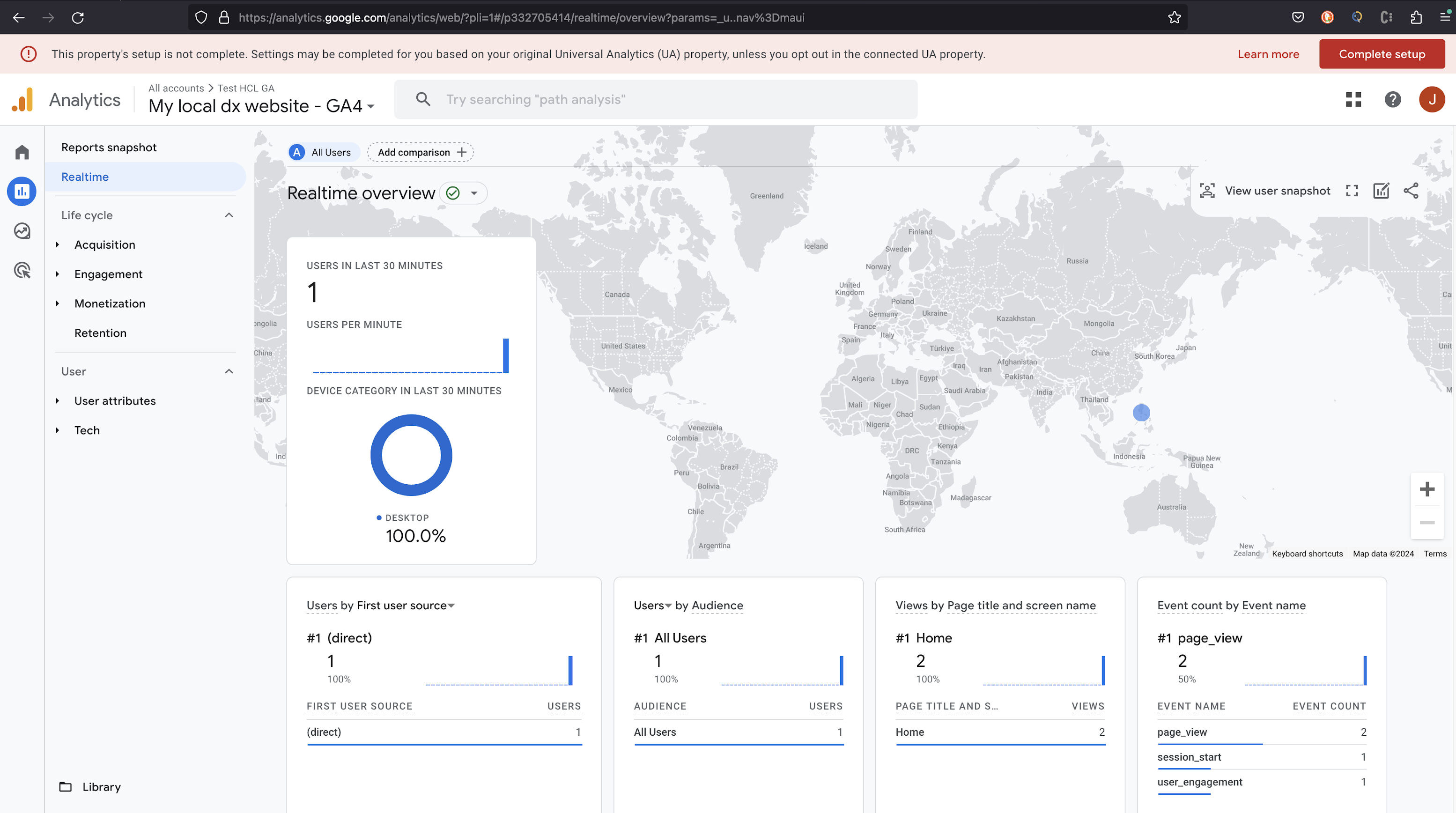Collapse the Life cycle section
Image resolution: width=1456 pixels, height=813 pixels.
point(229,215)
